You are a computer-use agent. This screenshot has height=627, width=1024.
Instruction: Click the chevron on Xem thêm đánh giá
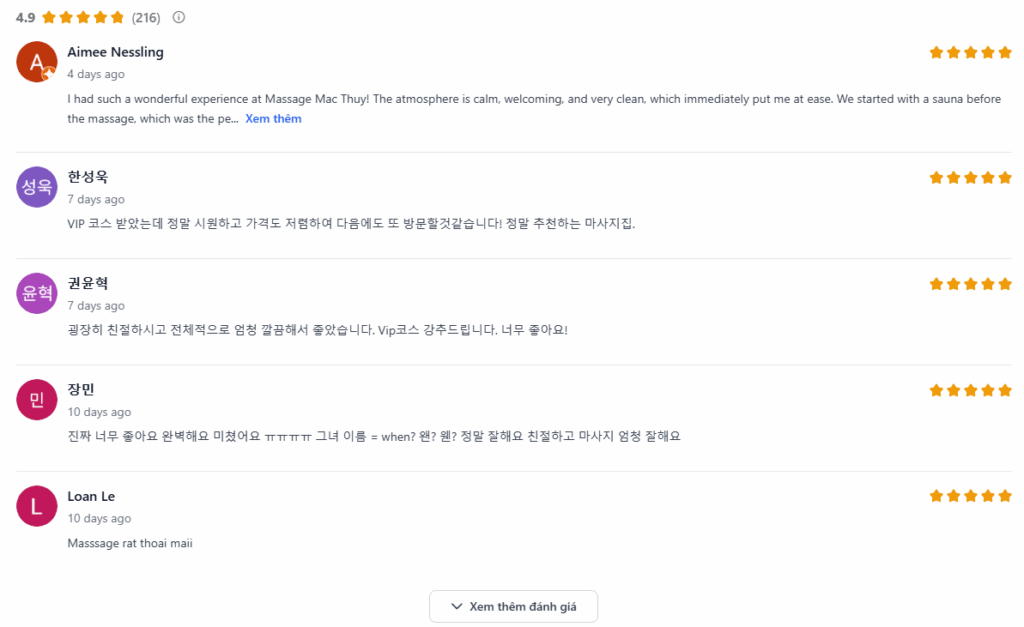[x=457, y=607]
